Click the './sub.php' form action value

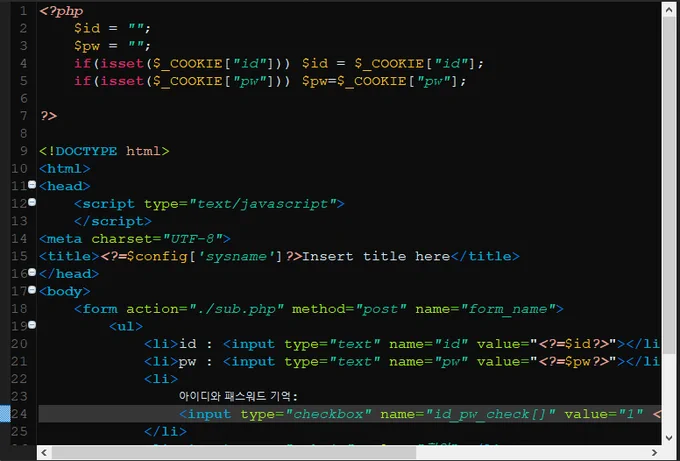(236, 309)
